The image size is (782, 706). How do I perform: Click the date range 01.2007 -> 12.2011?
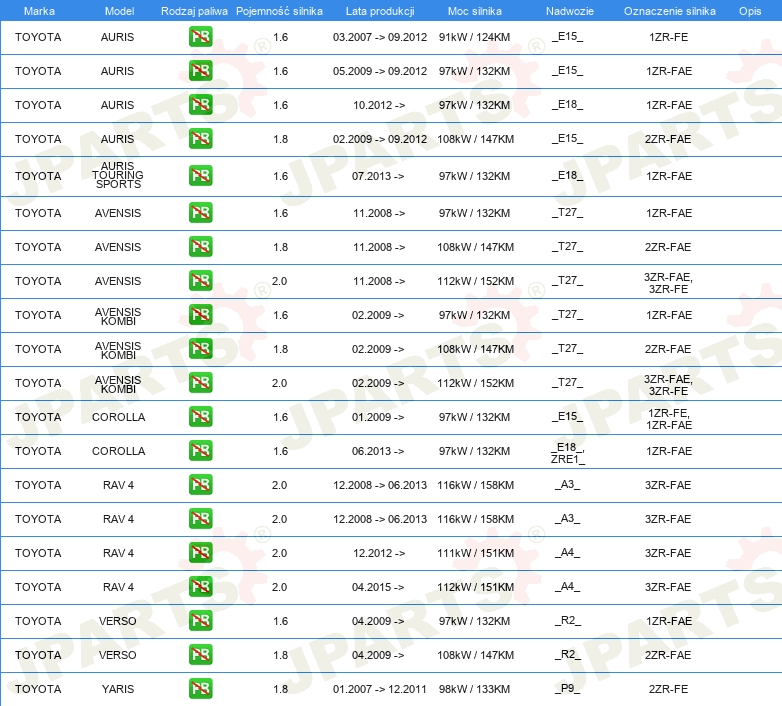point(380,689)
